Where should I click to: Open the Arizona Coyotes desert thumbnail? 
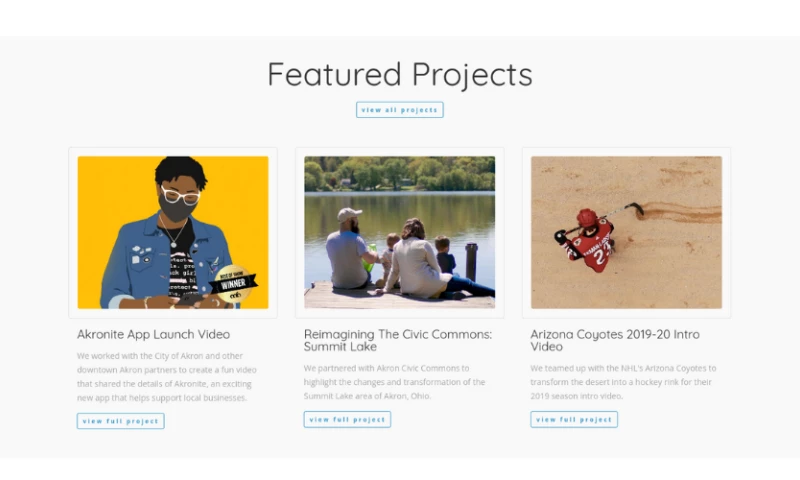click(626, 232)
